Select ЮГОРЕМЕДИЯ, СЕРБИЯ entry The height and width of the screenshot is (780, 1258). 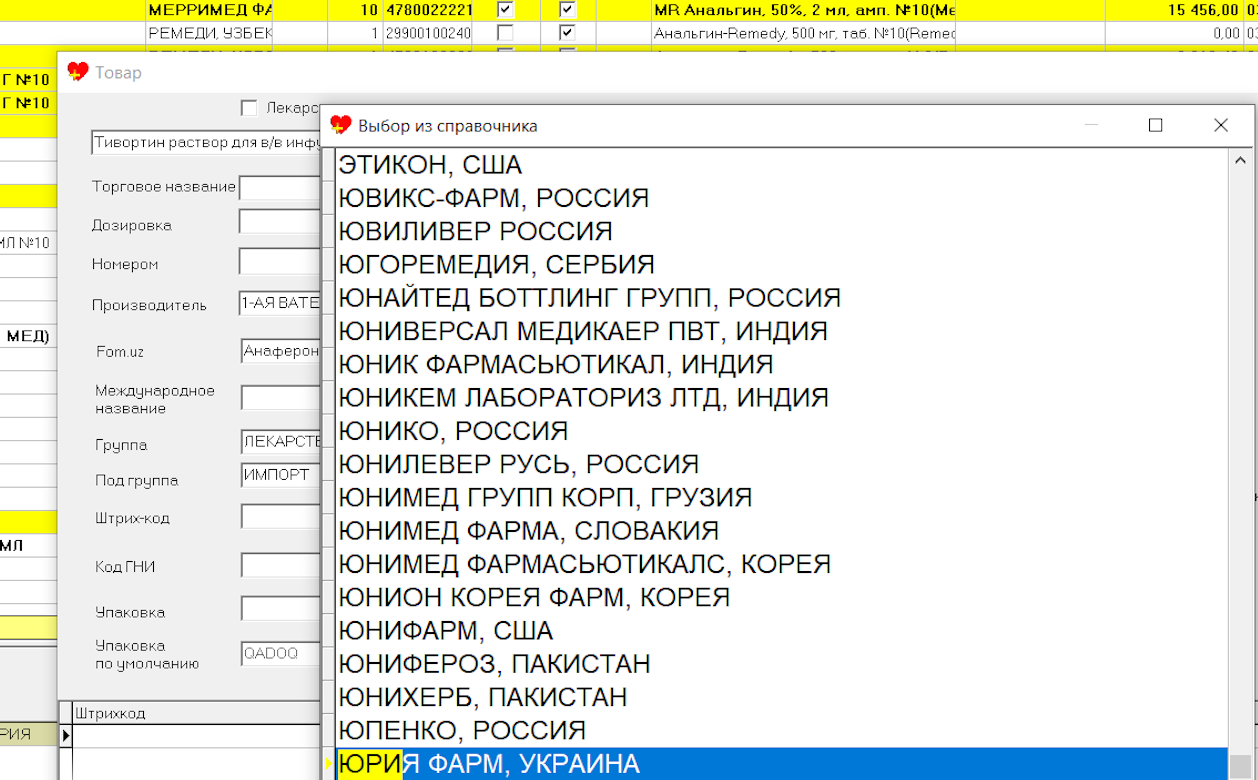781,265
